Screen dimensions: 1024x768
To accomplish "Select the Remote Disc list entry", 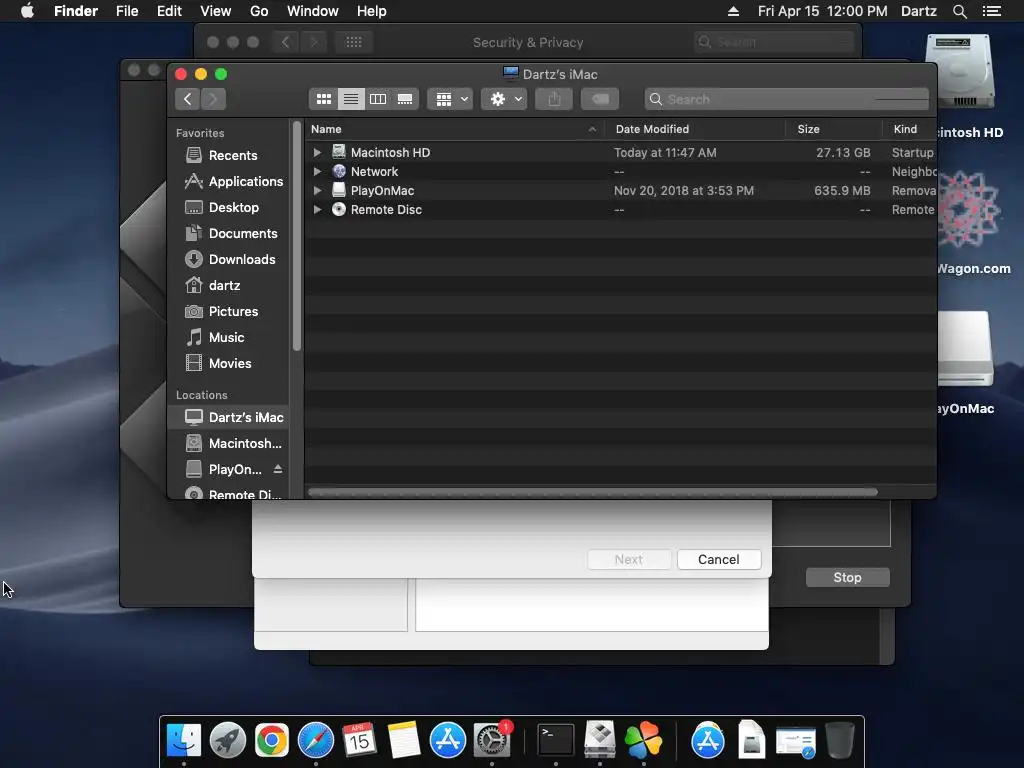I will pyautogui.click(x=620, y=210).
